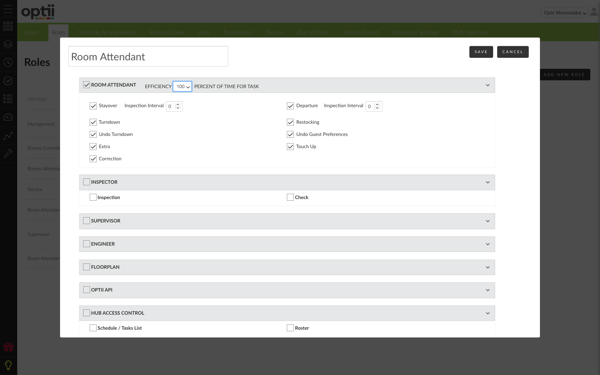
Task: Click the Room Attendant role name field
Action: 148,57
